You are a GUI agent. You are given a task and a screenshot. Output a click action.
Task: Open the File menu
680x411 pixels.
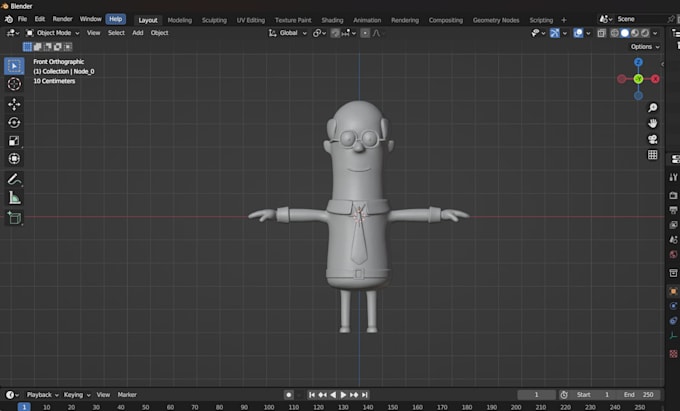[x=22, y=19]
